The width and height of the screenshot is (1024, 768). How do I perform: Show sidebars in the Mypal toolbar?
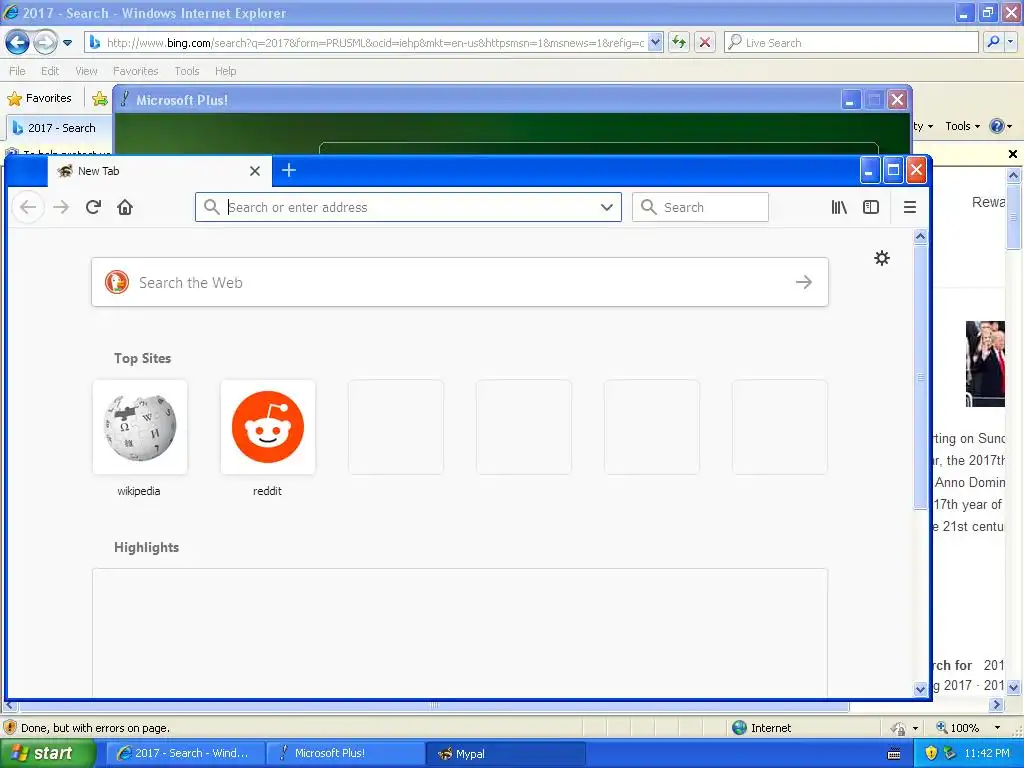[871, 208]
